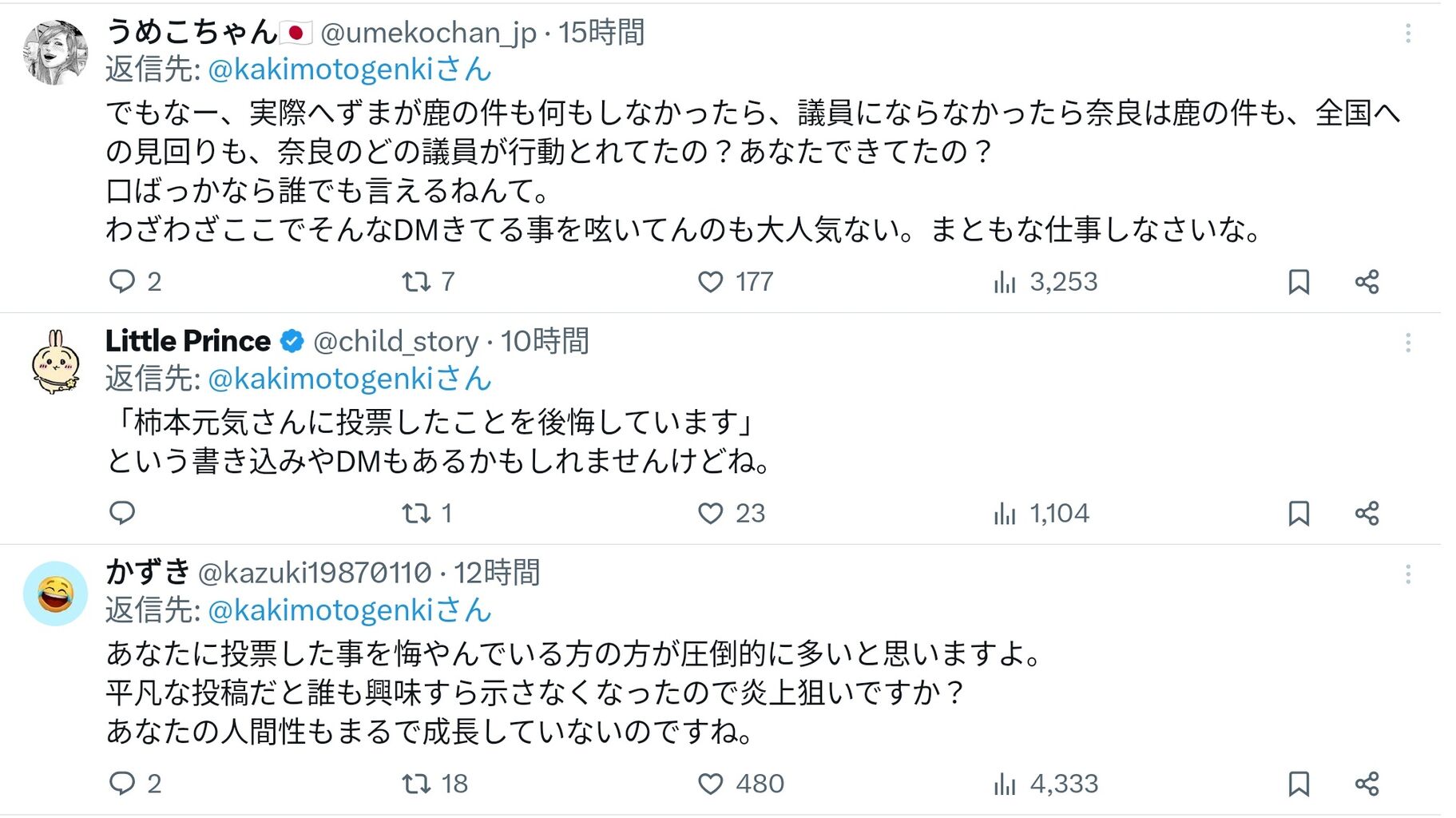Click the laughing emoji avatar of かずき
This screenshot has height=818, width=1456.
[x=55, y=594]
